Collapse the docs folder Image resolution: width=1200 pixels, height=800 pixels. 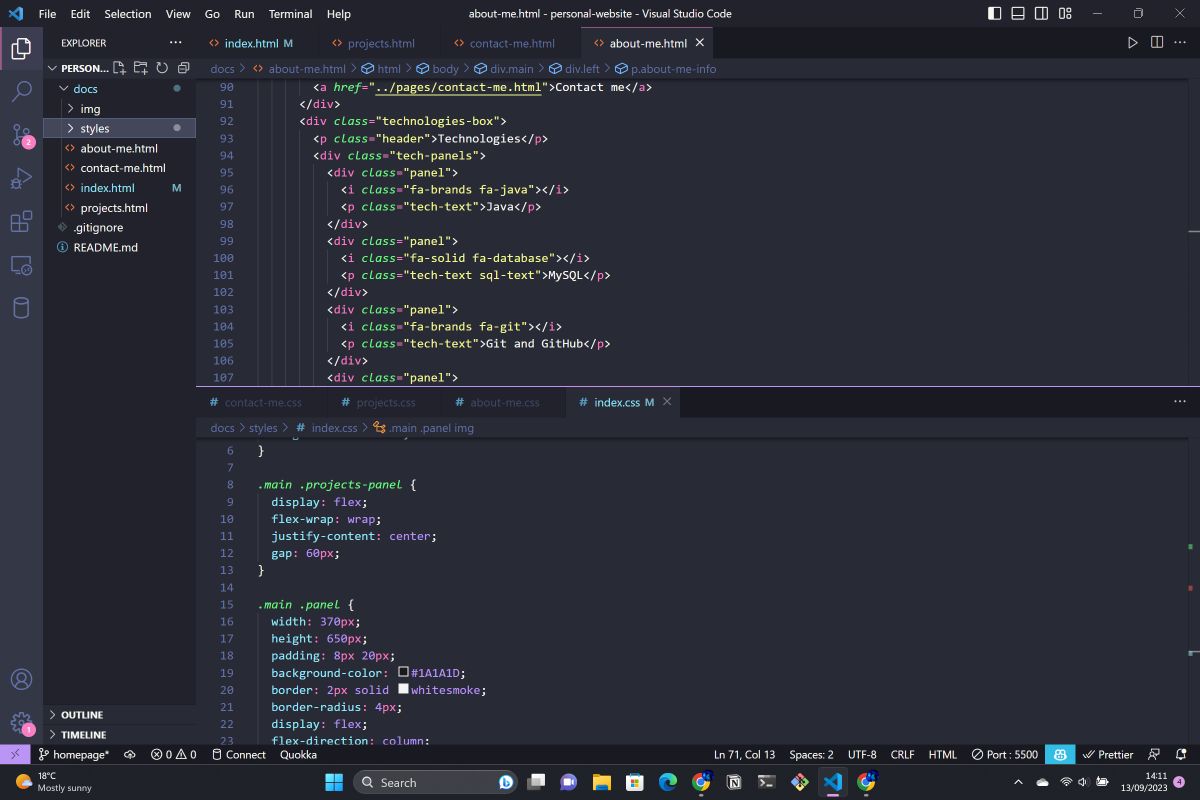pos(85,89)
